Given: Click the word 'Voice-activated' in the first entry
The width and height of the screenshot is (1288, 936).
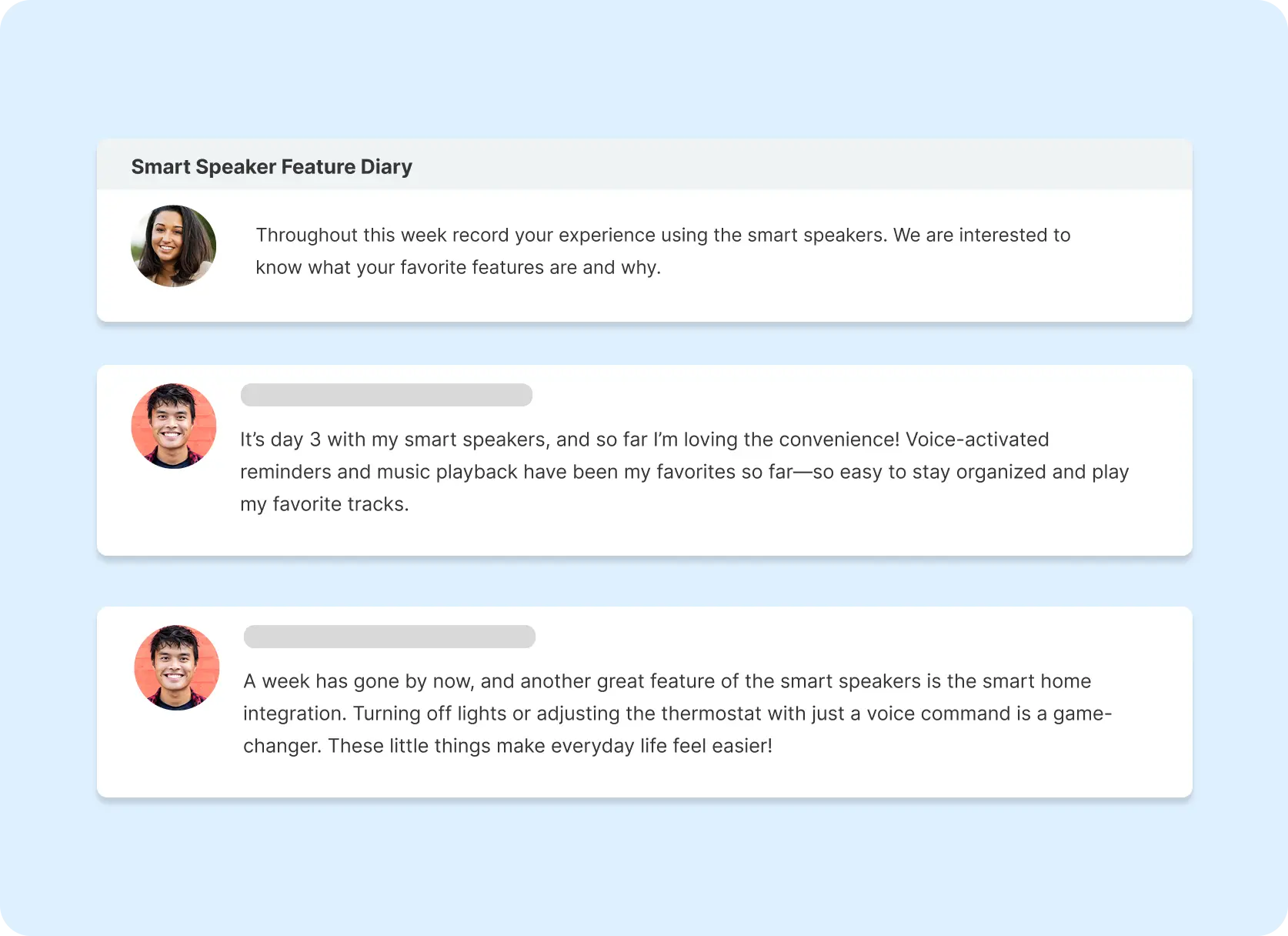Looking at the screenshot, I should pyautogui.click(x=977, y=440).
